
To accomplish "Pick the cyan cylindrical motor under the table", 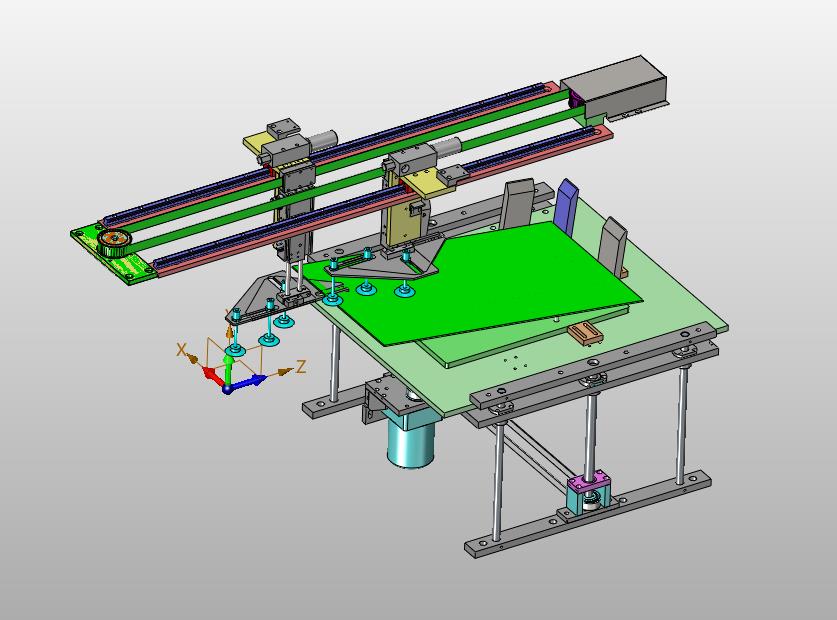I will [x=410, y=439].
